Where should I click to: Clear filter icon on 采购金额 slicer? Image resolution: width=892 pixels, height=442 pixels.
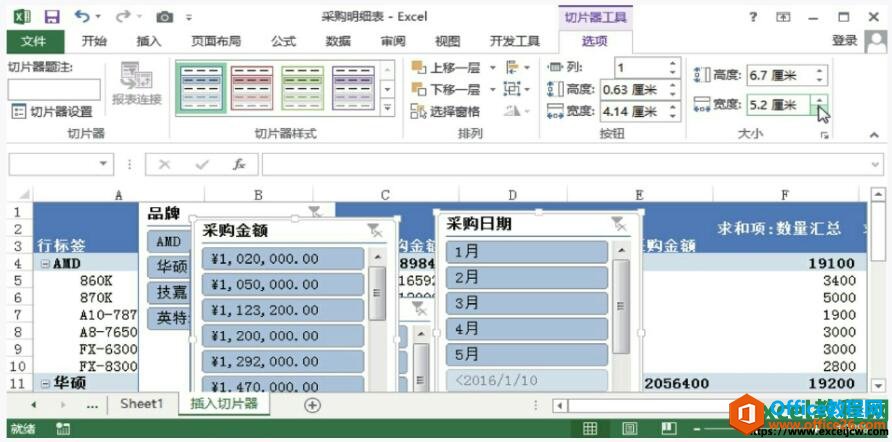click(x=374, y=230)
